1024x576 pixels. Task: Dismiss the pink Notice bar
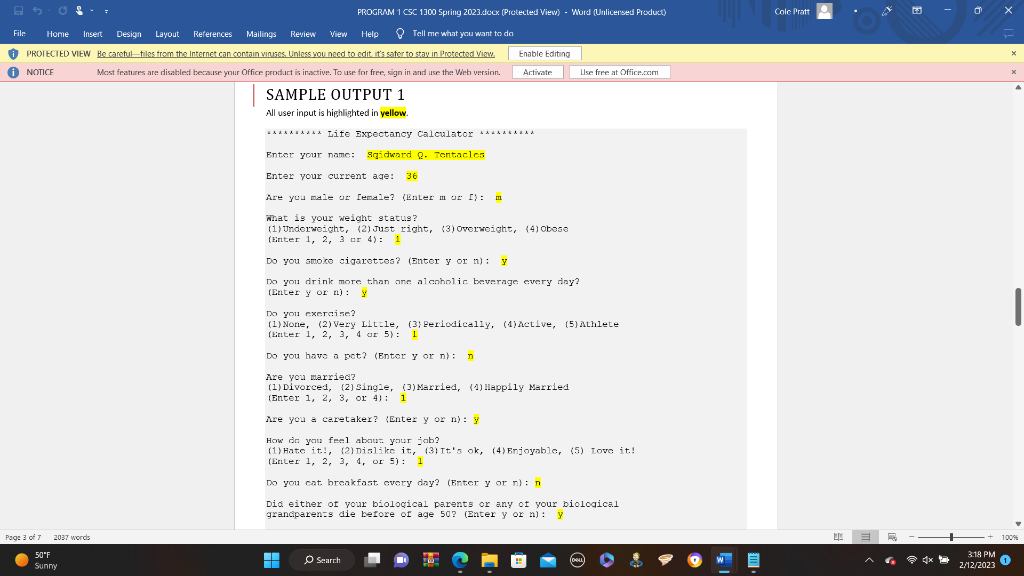tap(1014, 72)
